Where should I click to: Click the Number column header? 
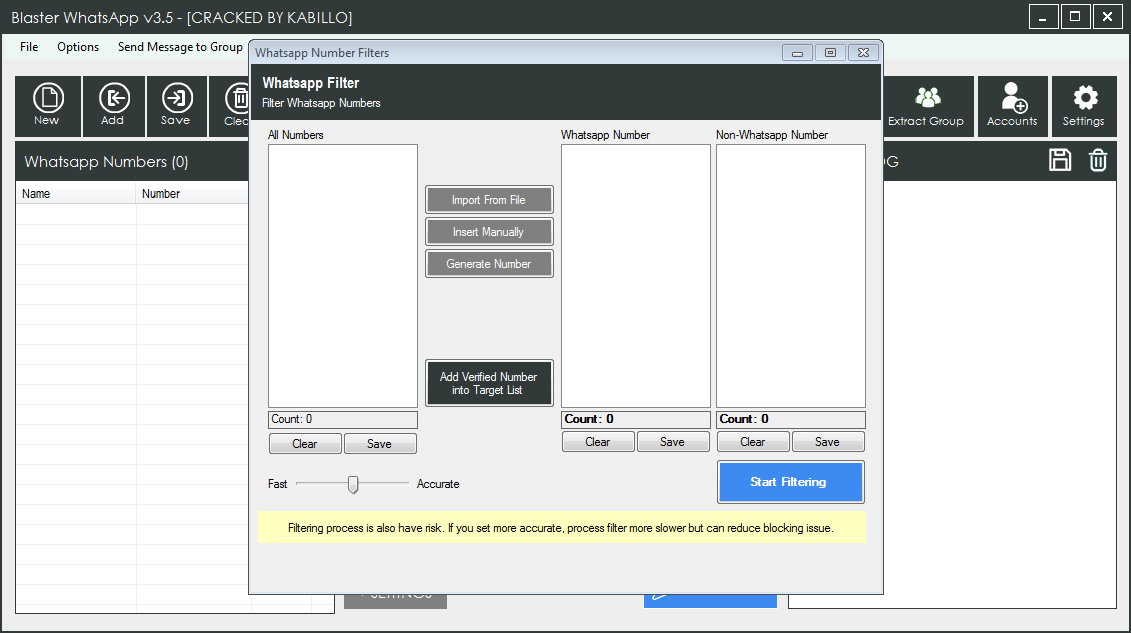pyautogui.click(x=192, y=193)
